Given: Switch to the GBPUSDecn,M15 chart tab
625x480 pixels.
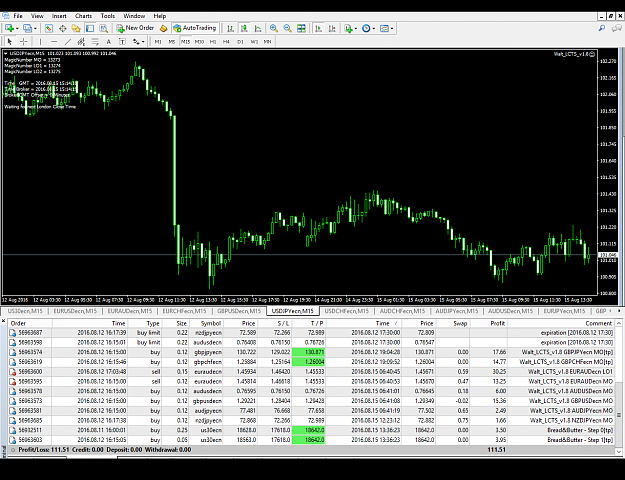Looking at the screenshot, I should [x=239, y=311].
